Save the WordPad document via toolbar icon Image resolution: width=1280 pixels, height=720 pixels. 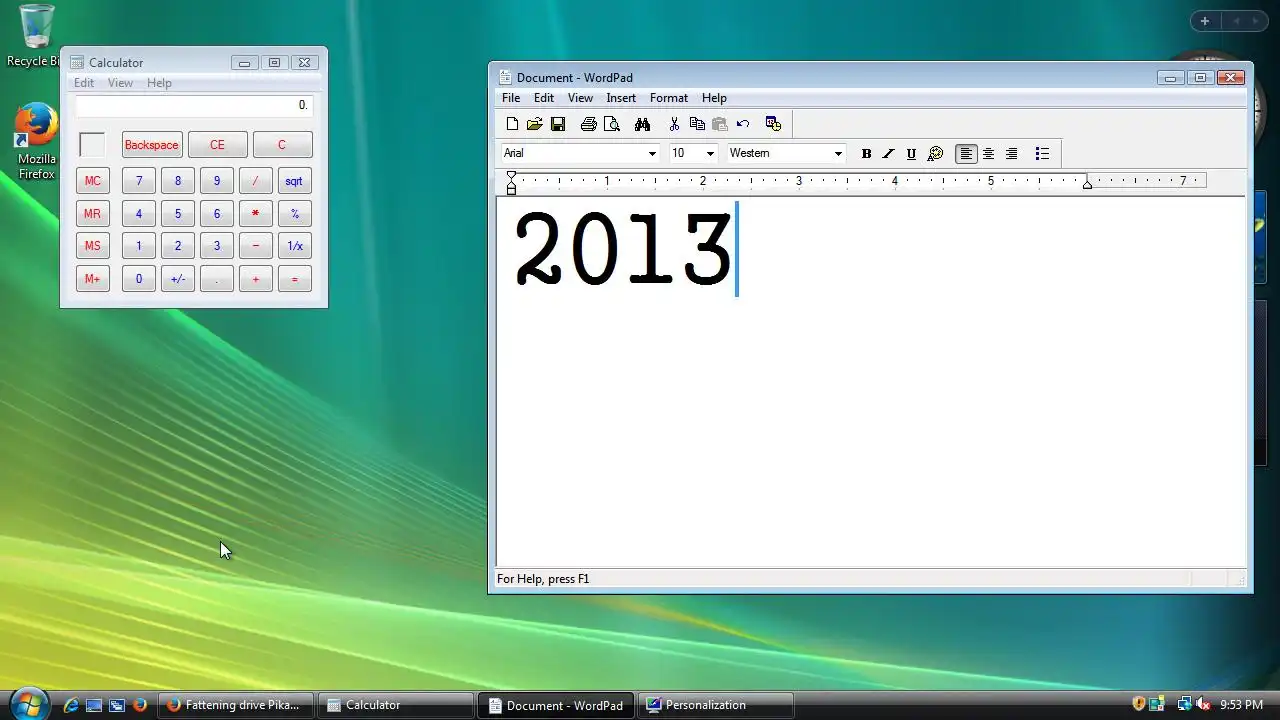pyautogui.click(x=558, y=124)
